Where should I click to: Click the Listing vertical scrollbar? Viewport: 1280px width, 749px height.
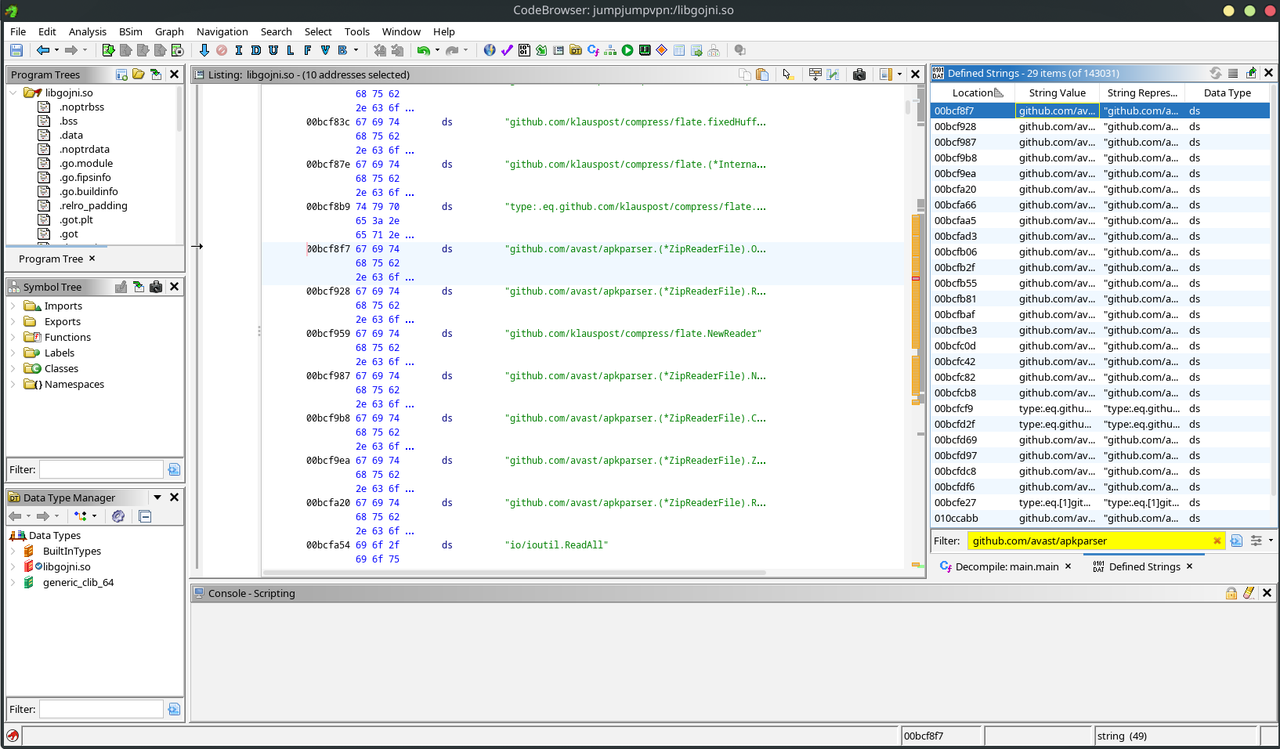point(908,330)
